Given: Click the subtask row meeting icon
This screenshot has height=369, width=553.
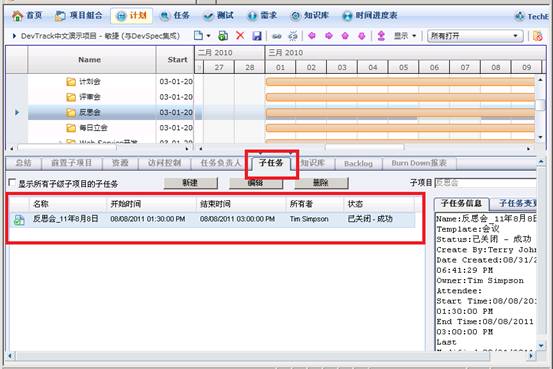Looking at the screenshot, I should click(19, 220).
